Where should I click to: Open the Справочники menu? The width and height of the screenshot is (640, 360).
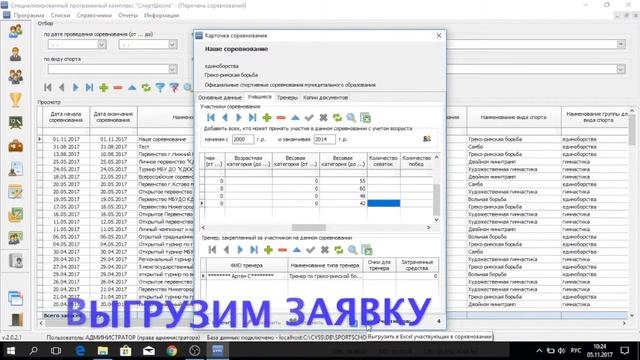[x=94, y=15]
